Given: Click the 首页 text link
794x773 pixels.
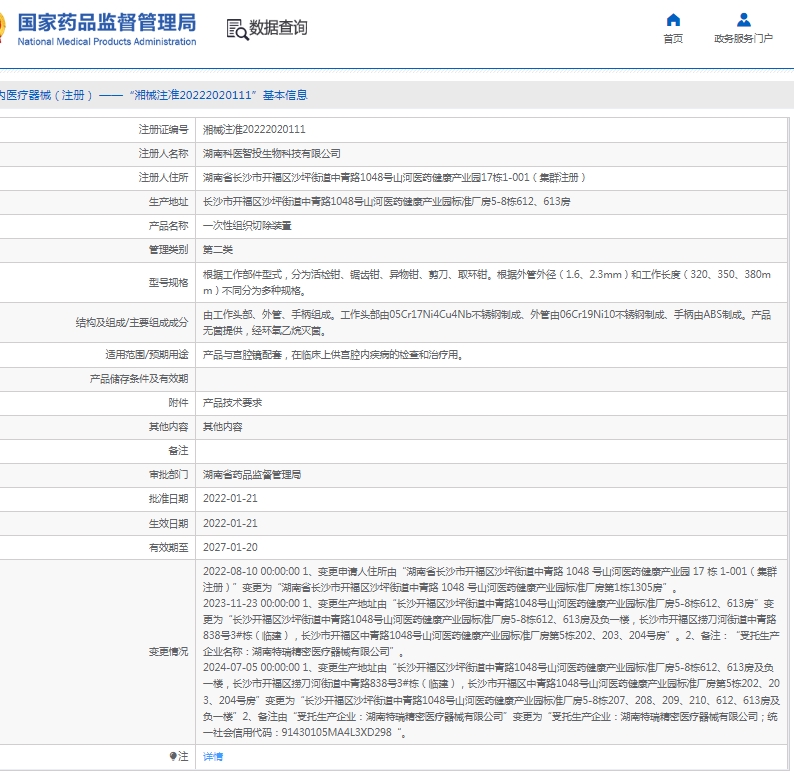Looking at the screenshot, I should (673, 38).
